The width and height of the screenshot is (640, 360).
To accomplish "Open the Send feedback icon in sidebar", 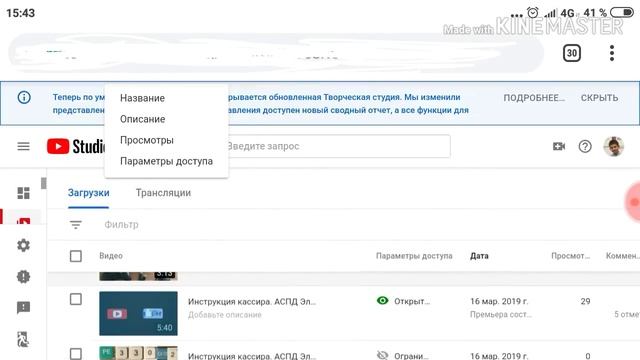I will (23, 307).
